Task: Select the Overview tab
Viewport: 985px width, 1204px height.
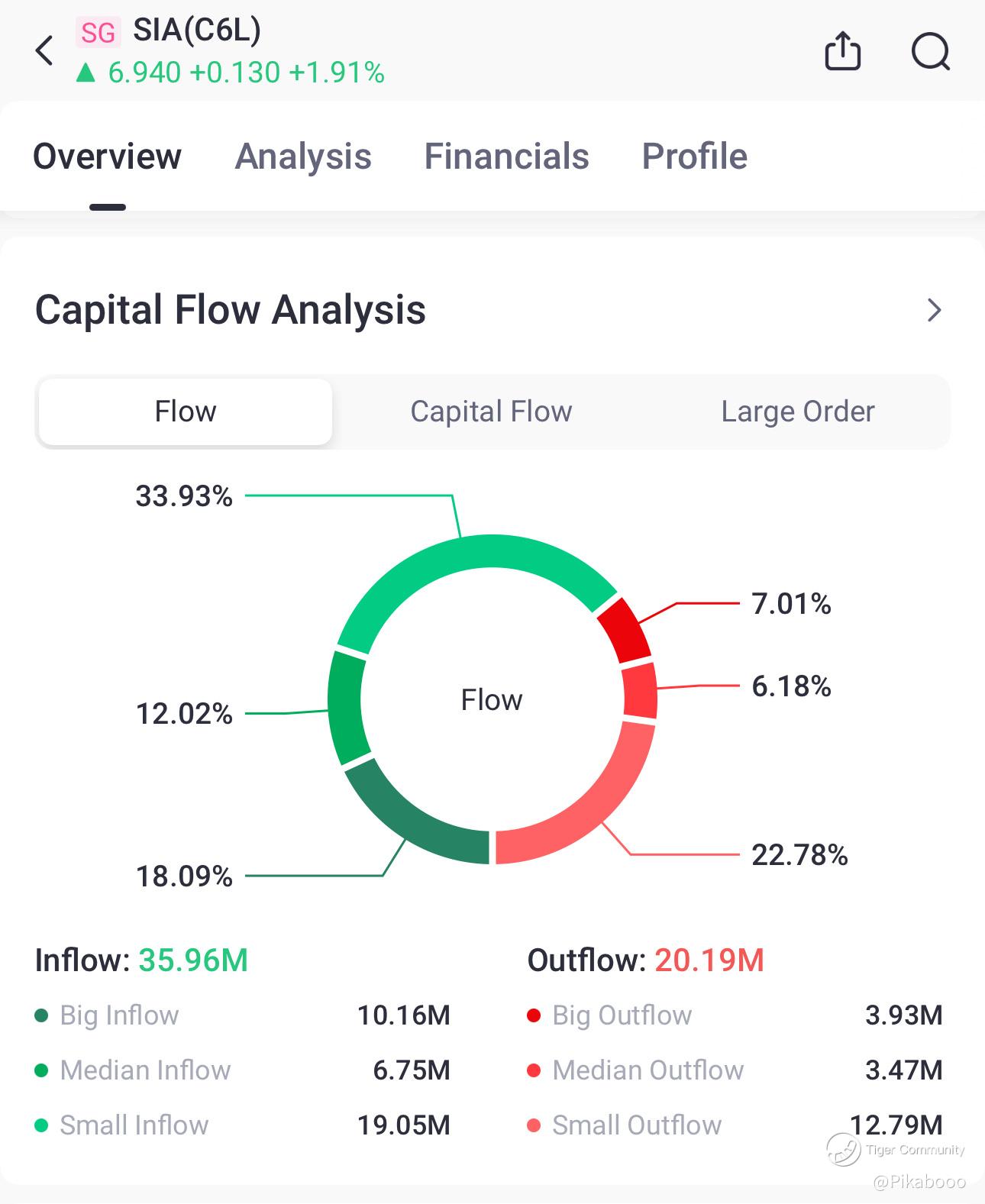Action: (108, 157)
